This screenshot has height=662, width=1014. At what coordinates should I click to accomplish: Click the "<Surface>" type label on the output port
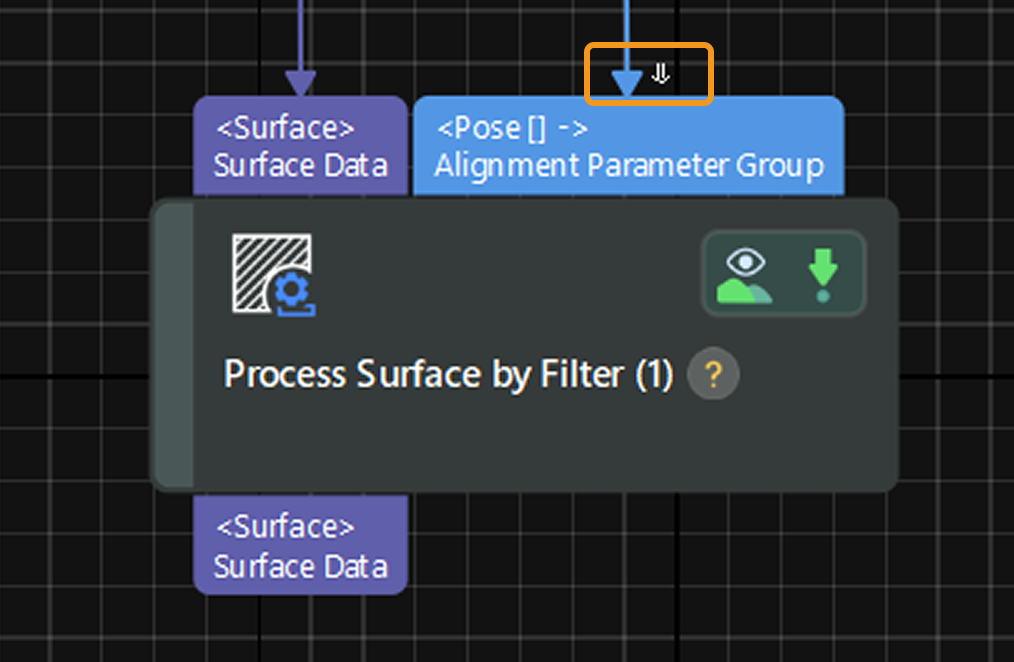[x=286, y=527]
